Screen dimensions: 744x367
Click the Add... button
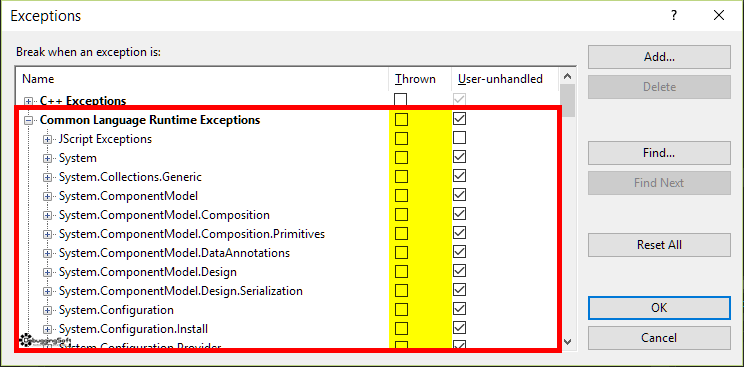659,57
